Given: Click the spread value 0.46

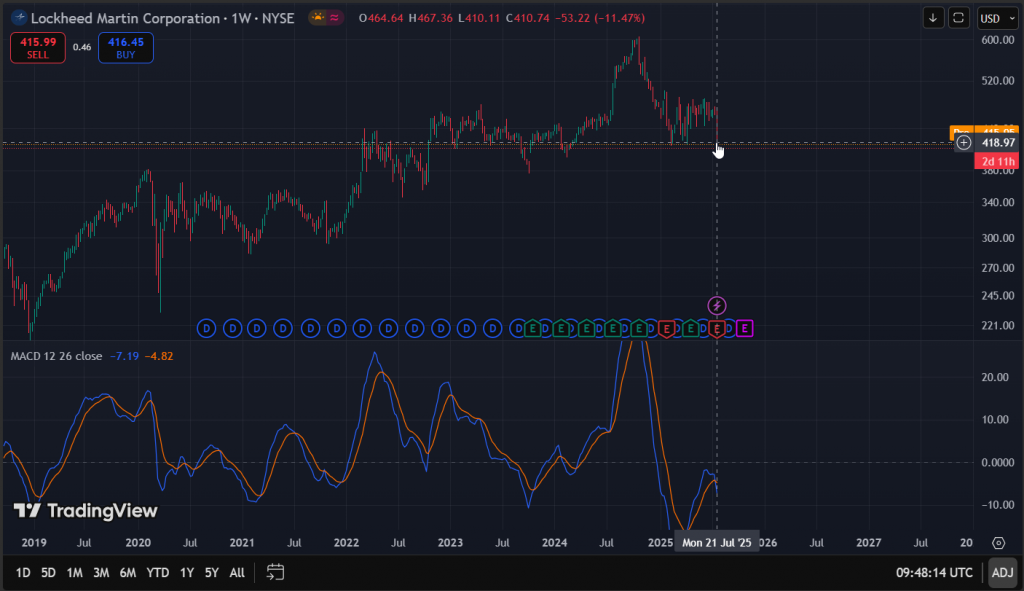Looking at the screenshot, I should [x=82, y=47].
